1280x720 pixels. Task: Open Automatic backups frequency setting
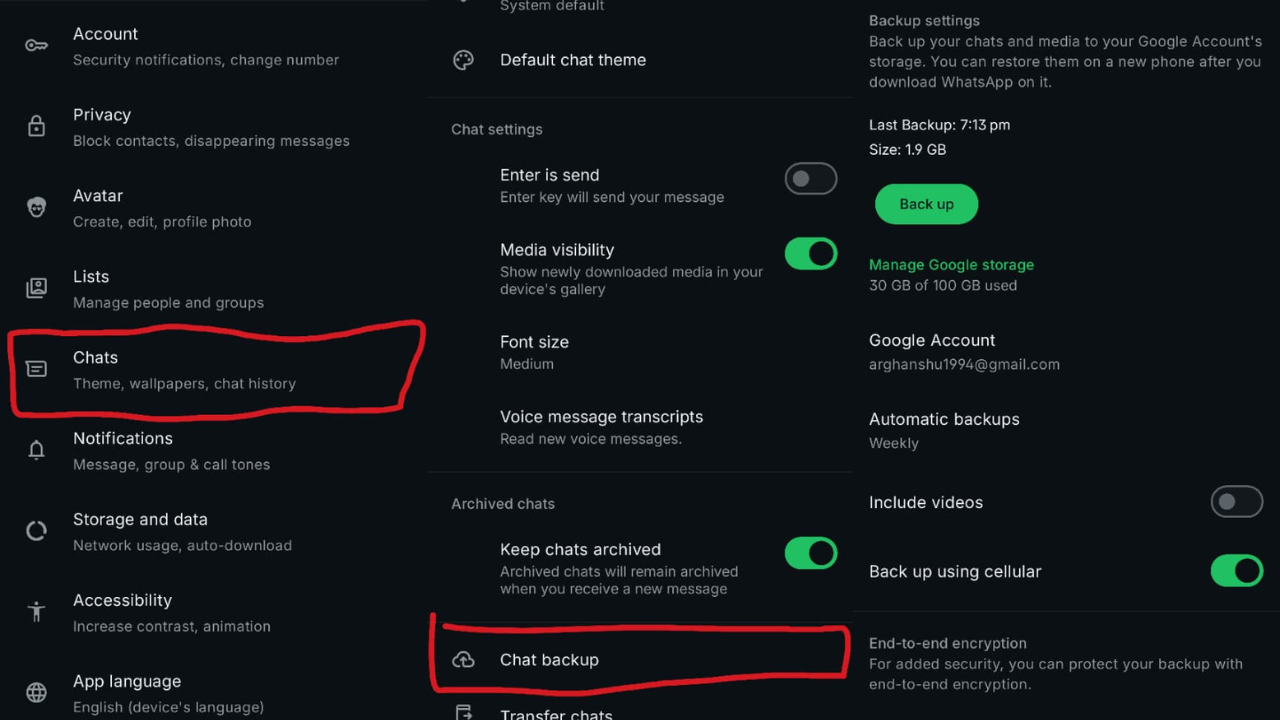[943, 430]
